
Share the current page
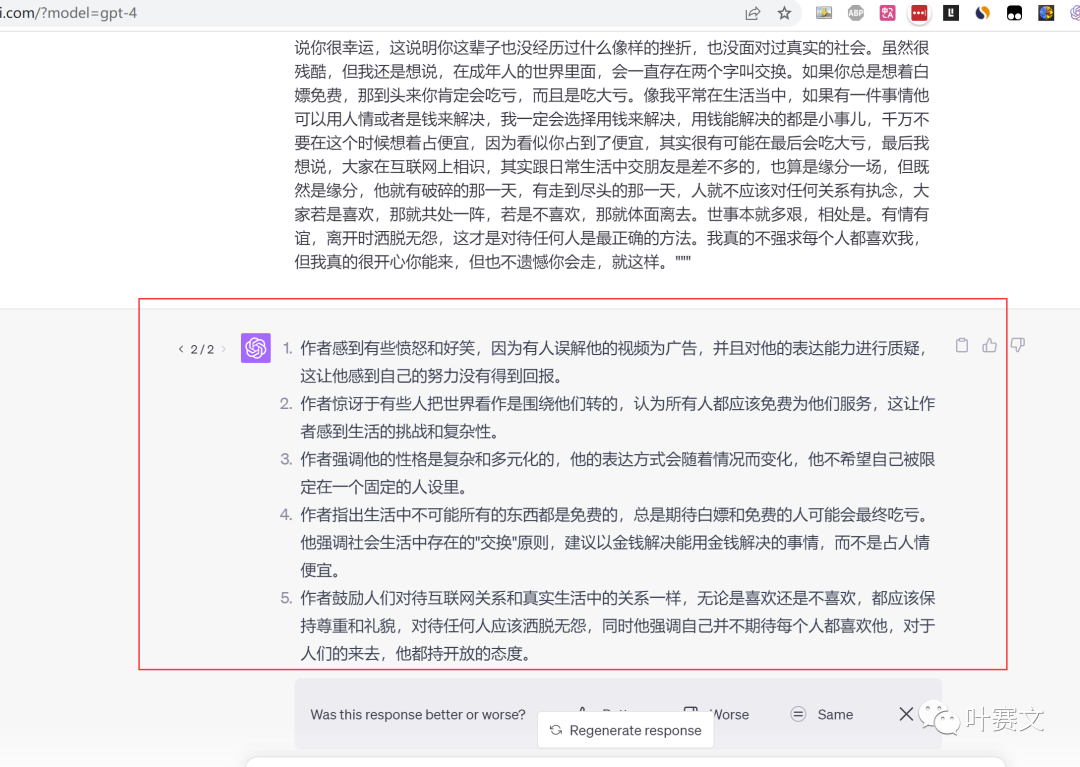pos(752,13)
